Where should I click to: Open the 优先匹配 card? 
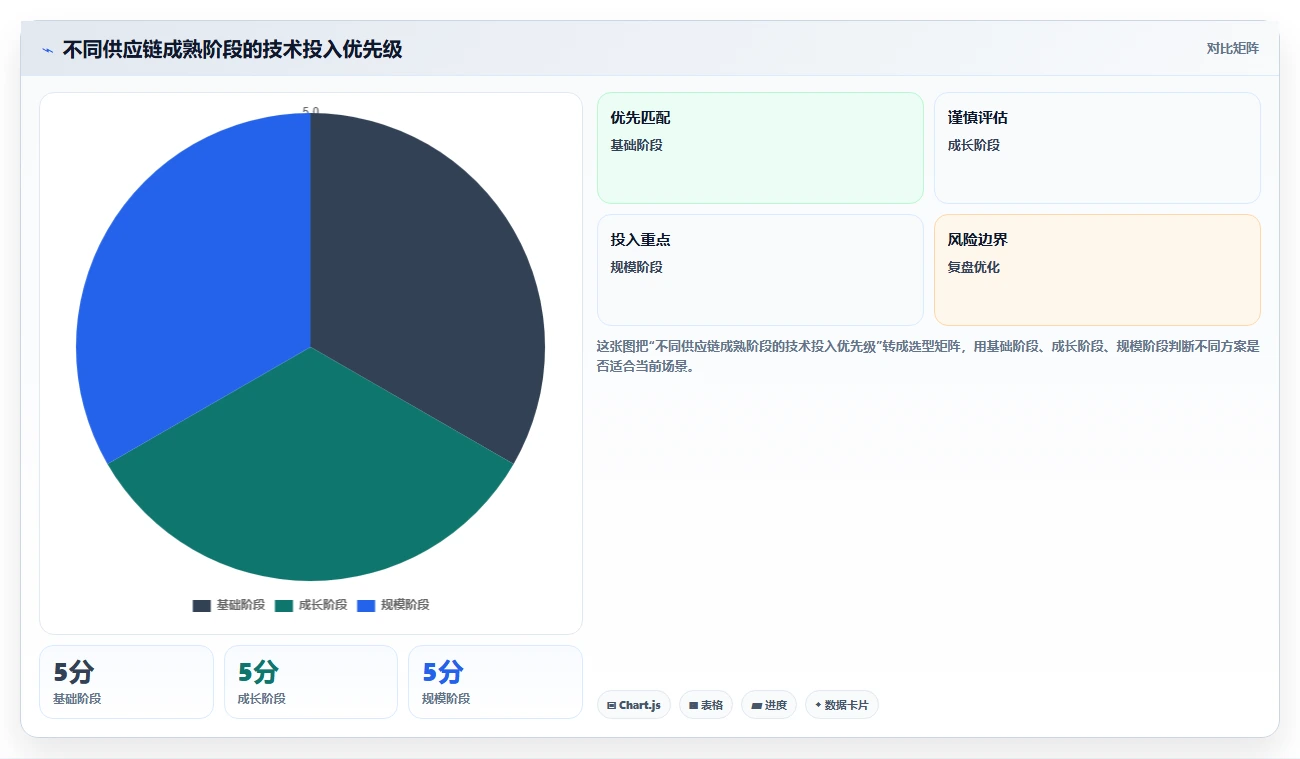tap(760, 148)
